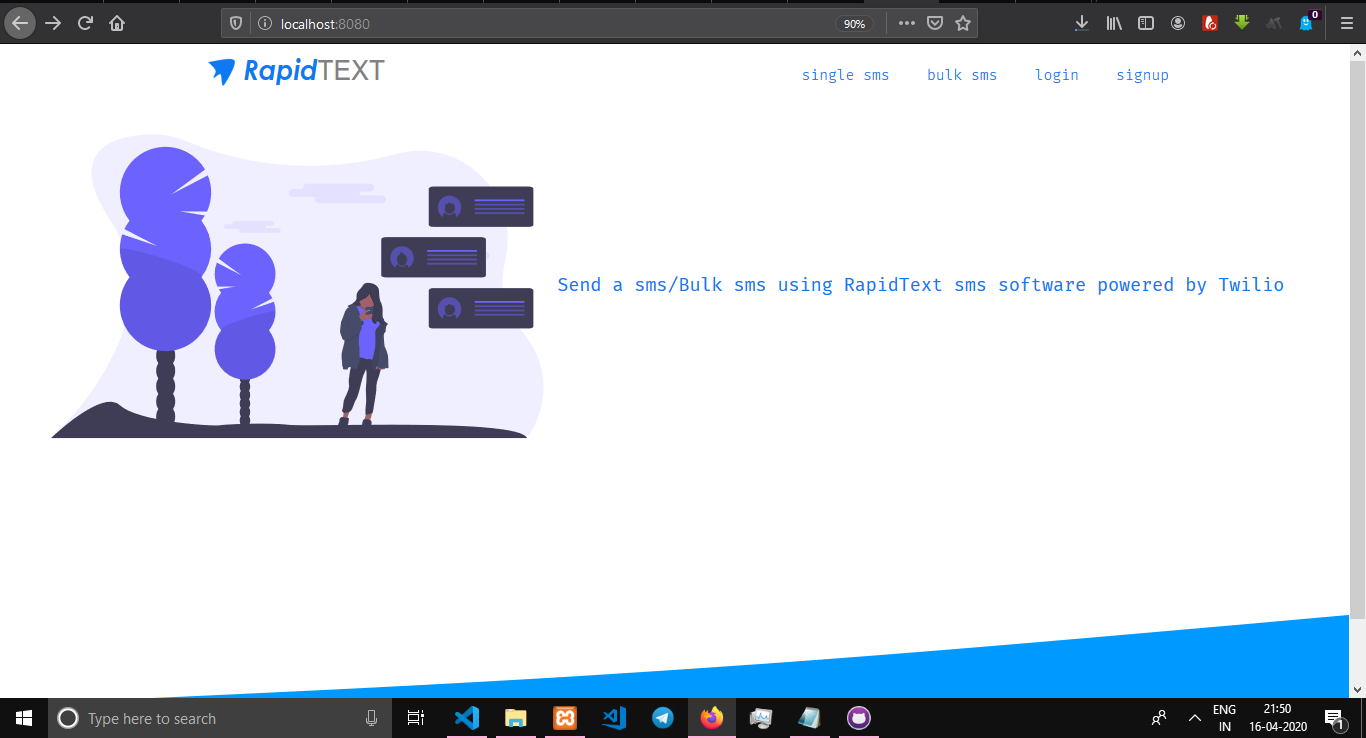Open the green download arrow extension
The image size is (1366, 738).
pos(1242,22)
